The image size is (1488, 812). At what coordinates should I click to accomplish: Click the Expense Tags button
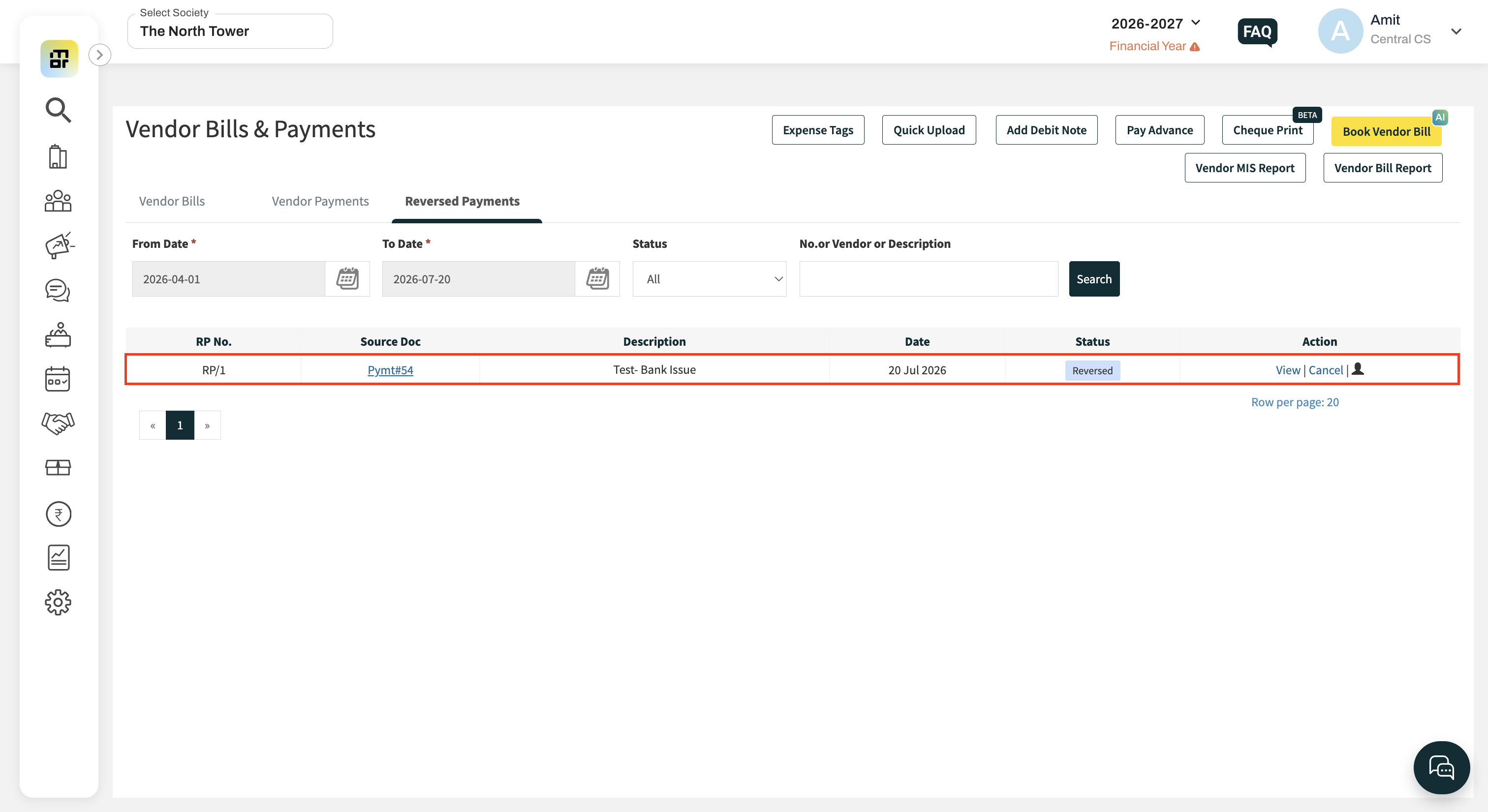click(818, 130)
